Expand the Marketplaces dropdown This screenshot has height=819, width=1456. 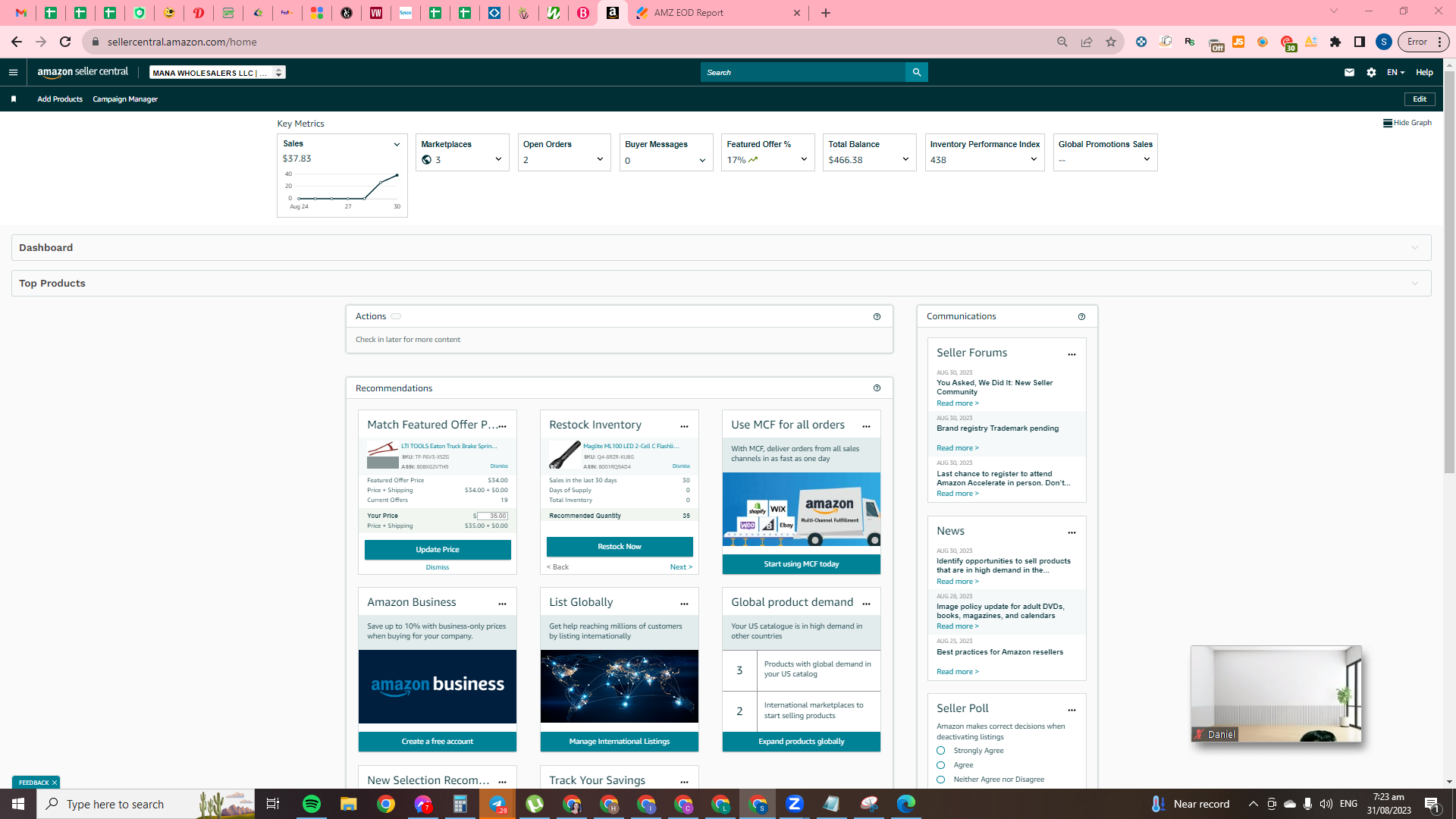click(x=498, y=159)
